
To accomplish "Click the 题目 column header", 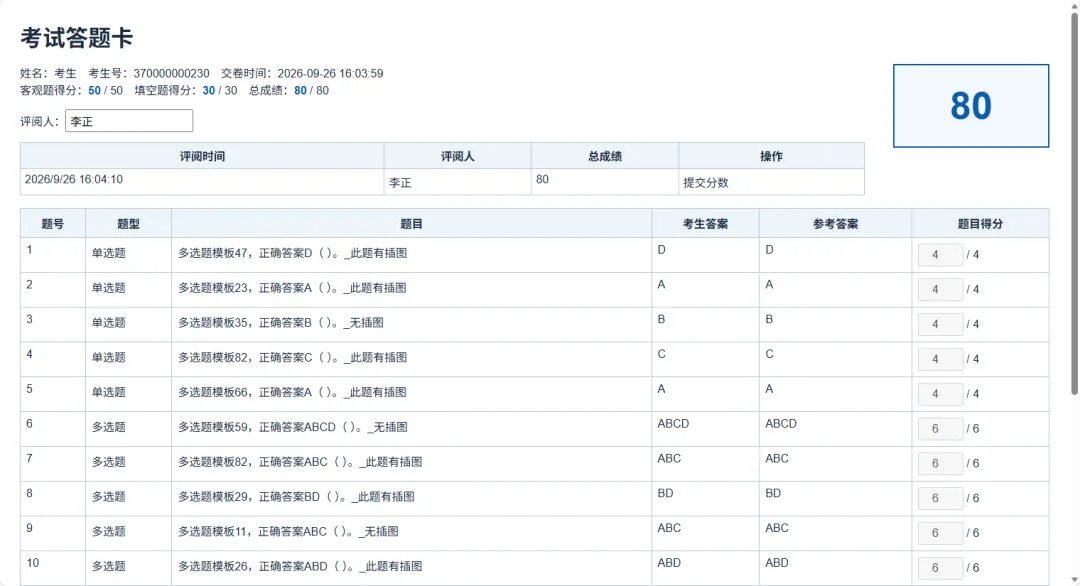I will click(411, 224).
